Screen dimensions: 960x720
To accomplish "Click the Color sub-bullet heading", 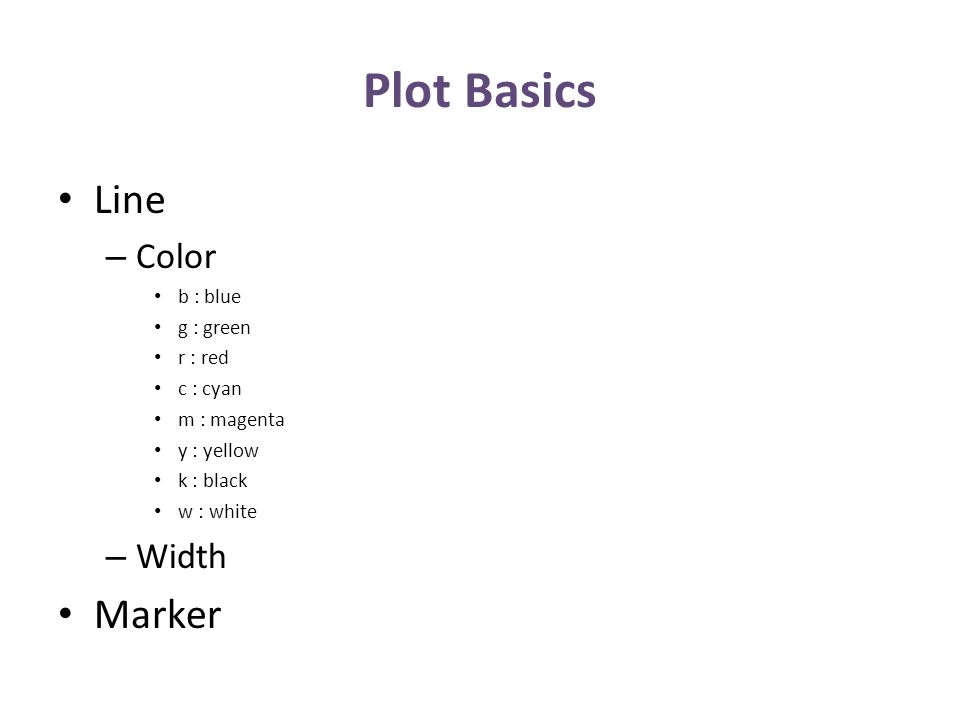I will pos(176,257).
